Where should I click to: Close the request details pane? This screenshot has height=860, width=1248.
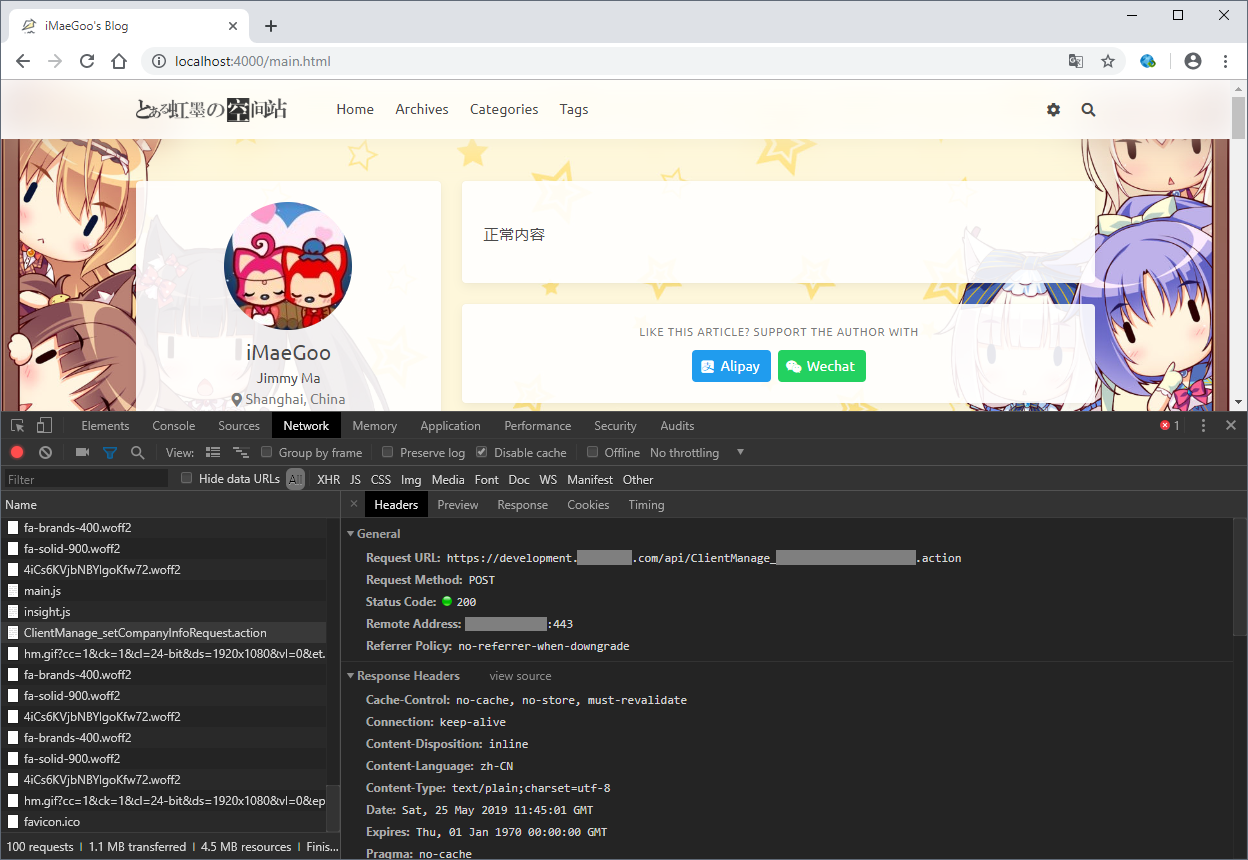pos(353,504)
